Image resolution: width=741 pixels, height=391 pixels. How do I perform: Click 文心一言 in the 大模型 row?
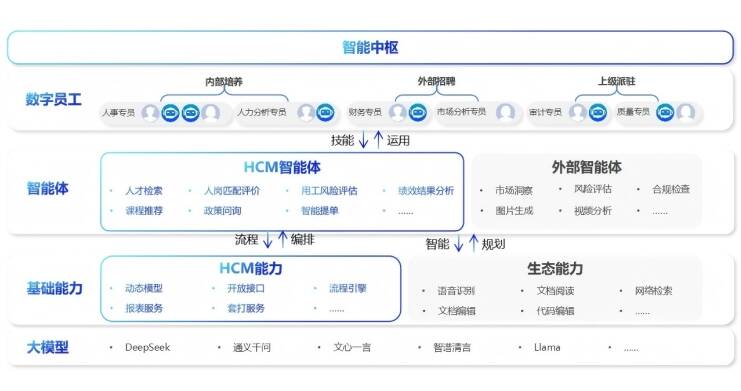[x=352, y=348]
